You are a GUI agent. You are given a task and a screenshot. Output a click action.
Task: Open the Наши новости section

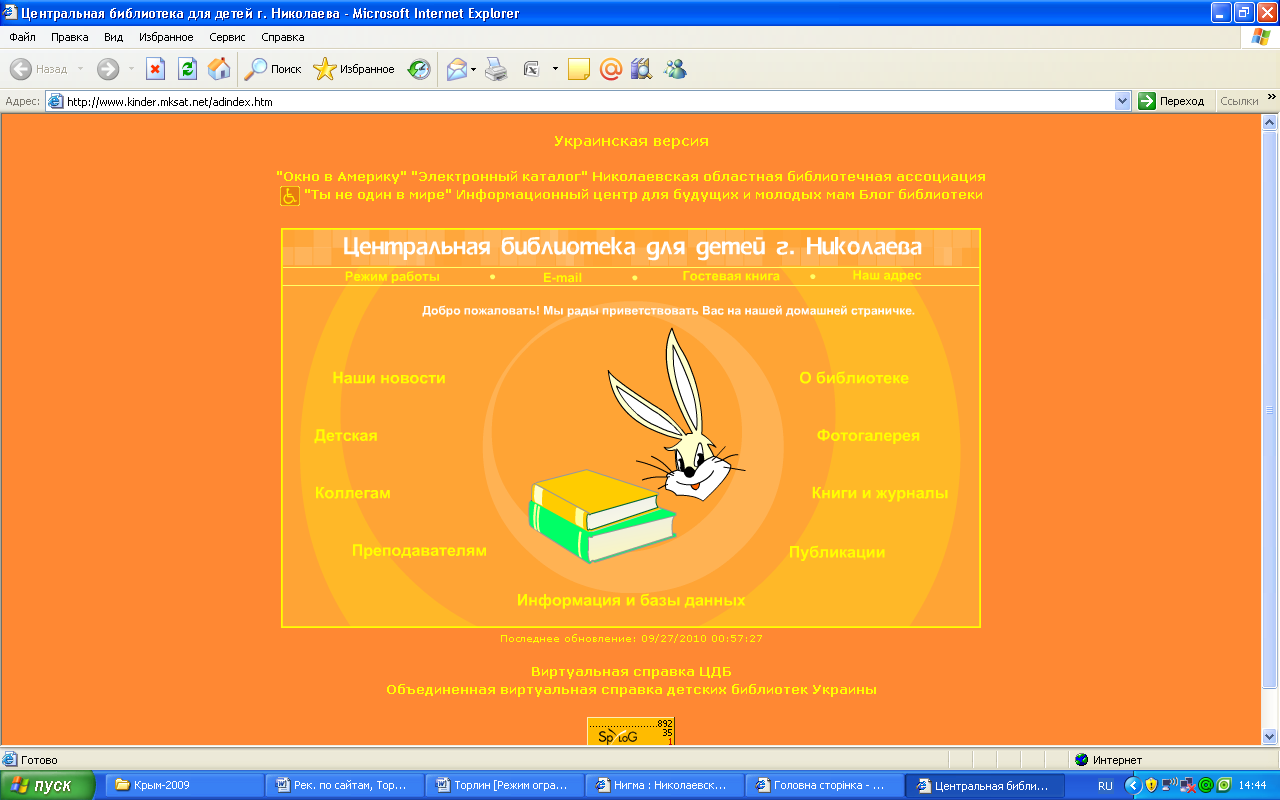(x=389, y=378)
